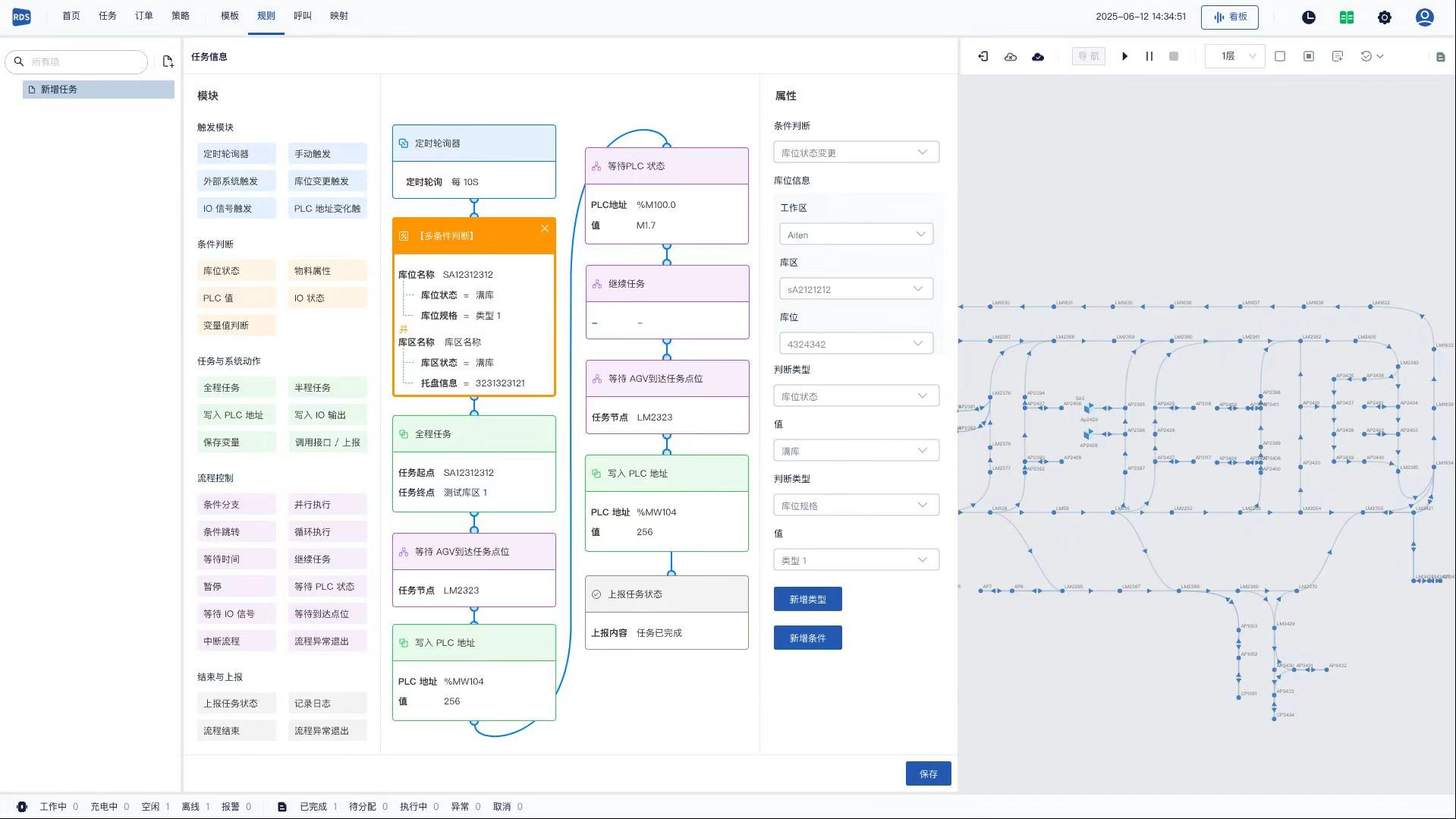This screenshot has width=1456, height=819.
Task: Open the 工作区 Aiten dropdown
Action: [x=855, y=235]
